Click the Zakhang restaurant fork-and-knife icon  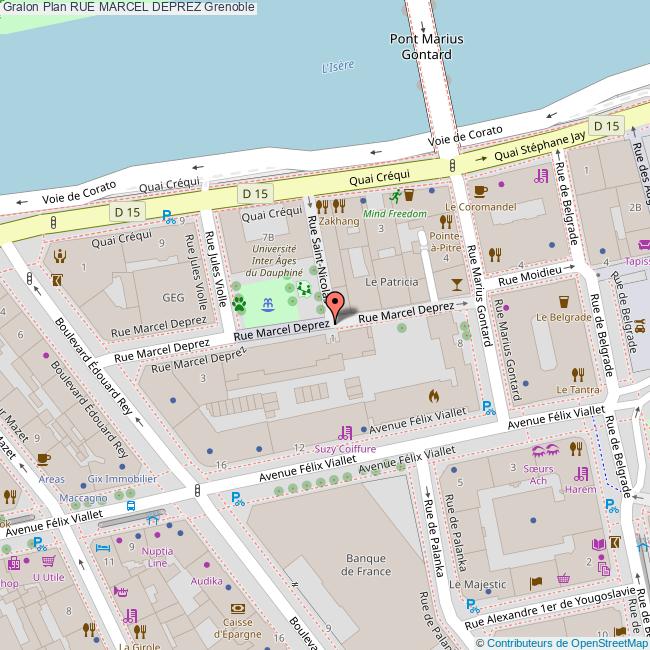339,204
